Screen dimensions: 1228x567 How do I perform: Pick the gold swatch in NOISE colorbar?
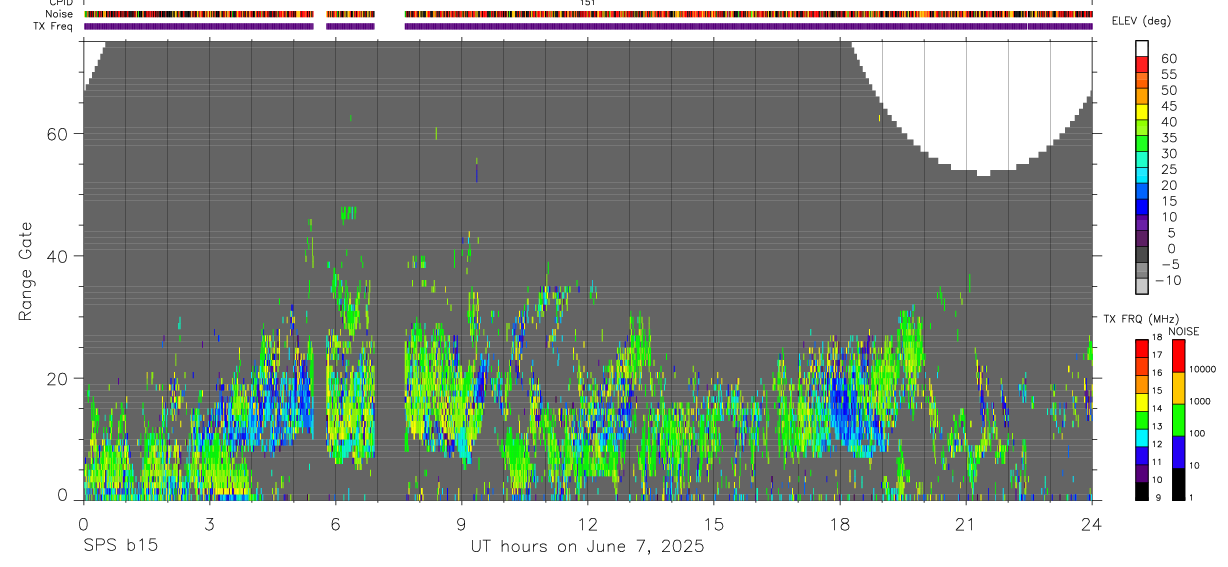coord(1179,388)
